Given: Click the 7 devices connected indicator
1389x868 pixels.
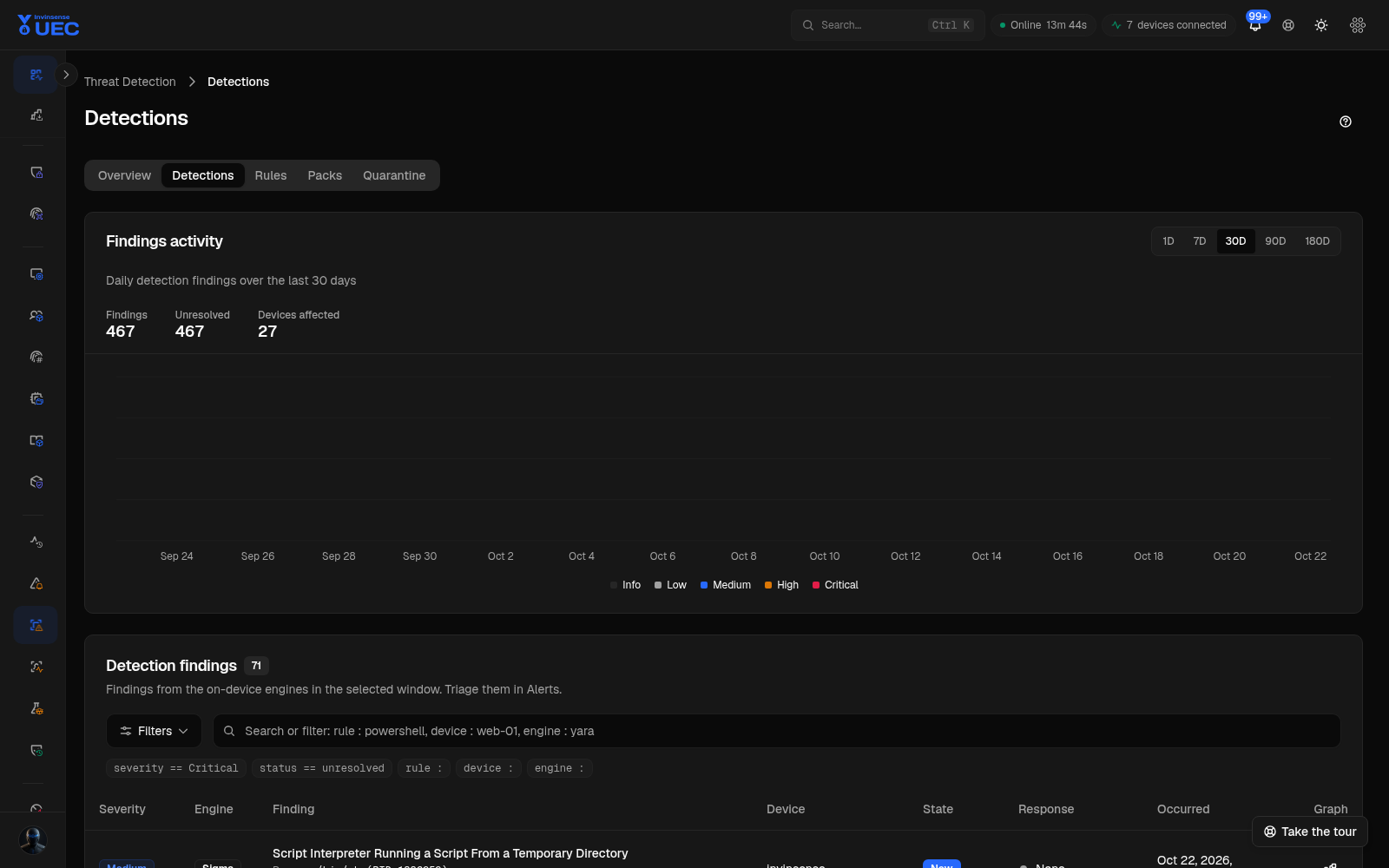Looking at the screenshot, I should point(1168,25).
